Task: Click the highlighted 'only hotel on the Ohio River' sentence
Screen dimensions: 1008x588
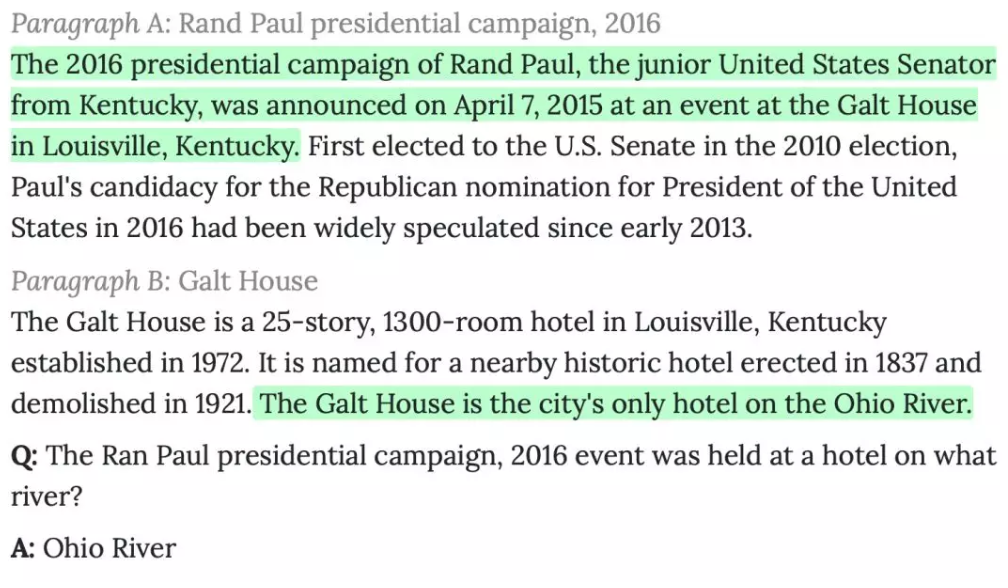Action: click(614, 404)
